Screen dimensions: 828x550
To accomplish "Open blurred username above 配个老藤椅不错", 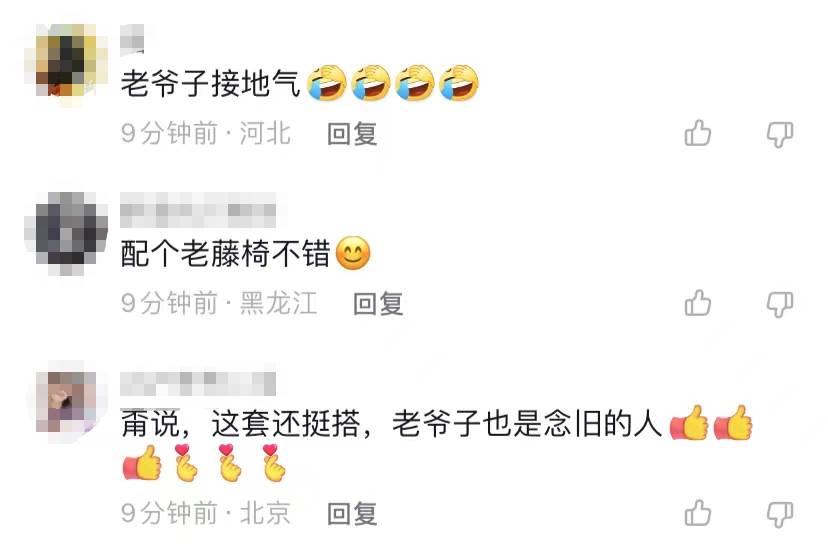I will [x=199, y=210].
